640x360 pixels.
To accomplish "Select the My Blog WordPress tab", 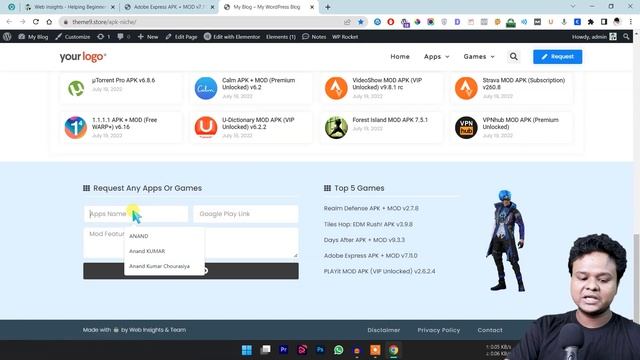I will [x=267, y=7].
